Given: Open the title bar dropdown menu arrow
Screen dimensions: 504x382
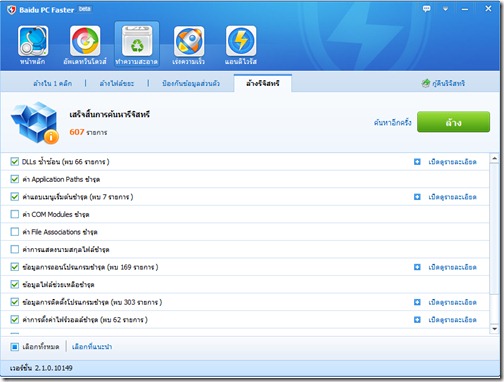Looking at the screenshot, I should click(445, 9).
